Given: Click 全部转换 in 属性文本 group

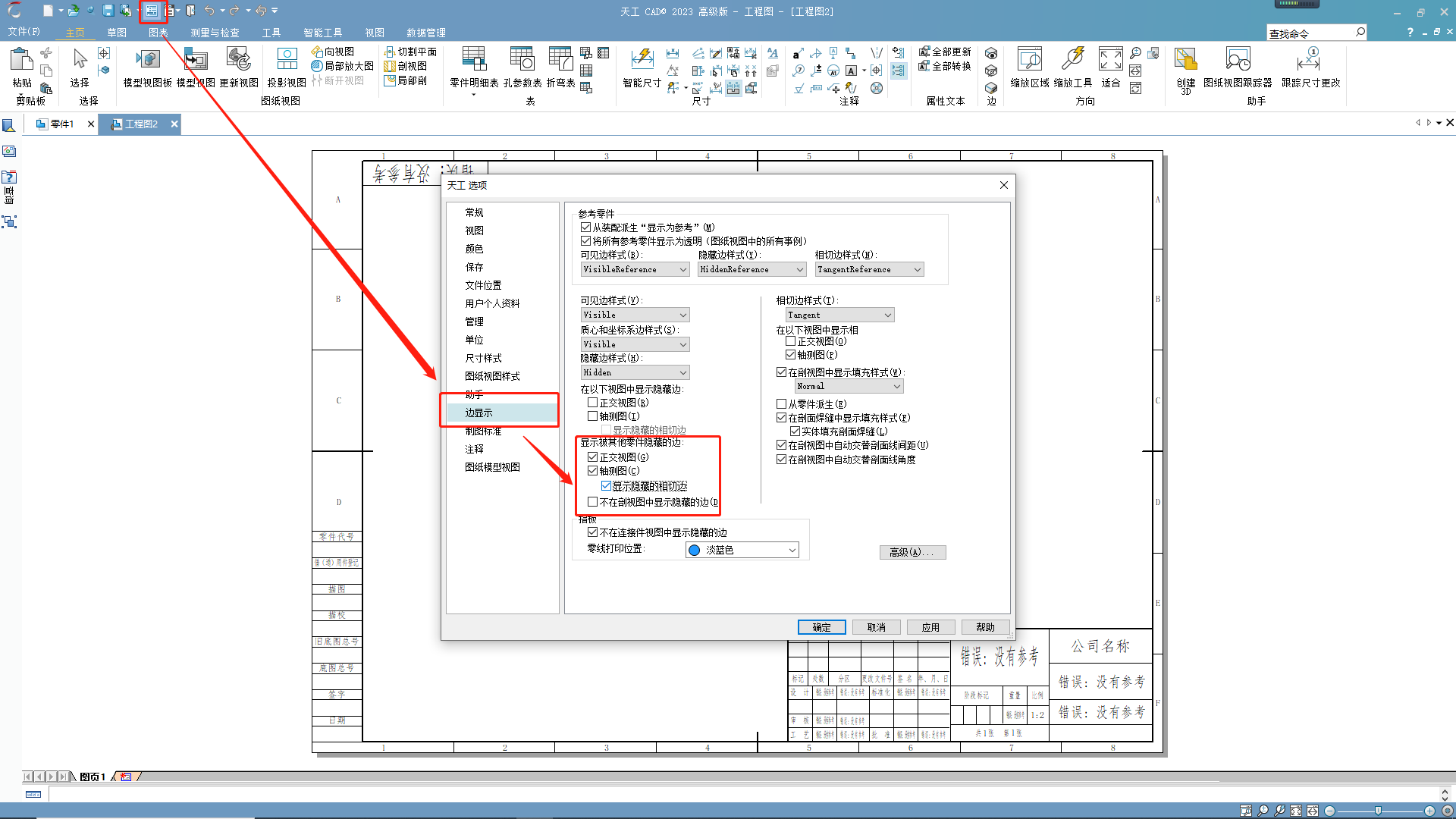Looking at the screenshot, I should (x=945, y=66).
